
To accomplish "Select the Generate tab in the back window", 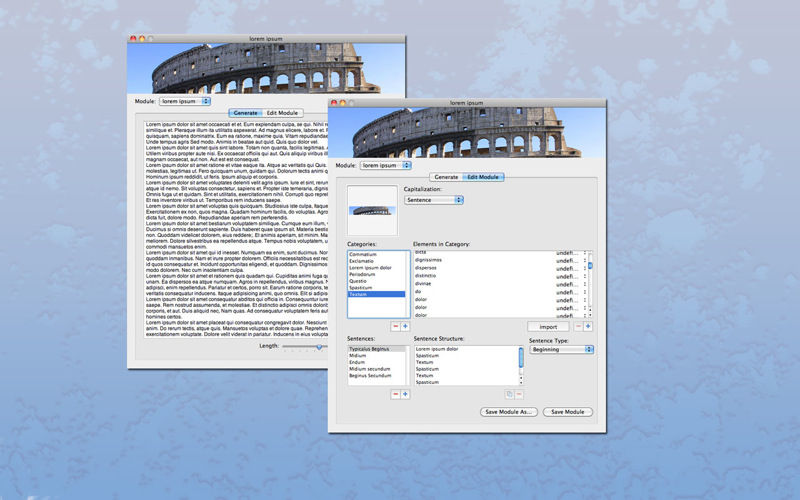I will 245,113.
